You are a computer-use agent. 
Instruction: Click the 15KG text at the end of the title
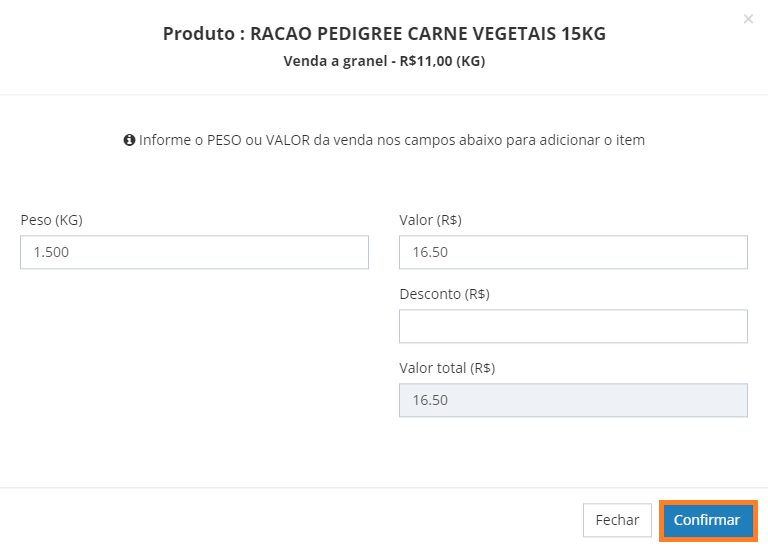(x=583, y=34)
